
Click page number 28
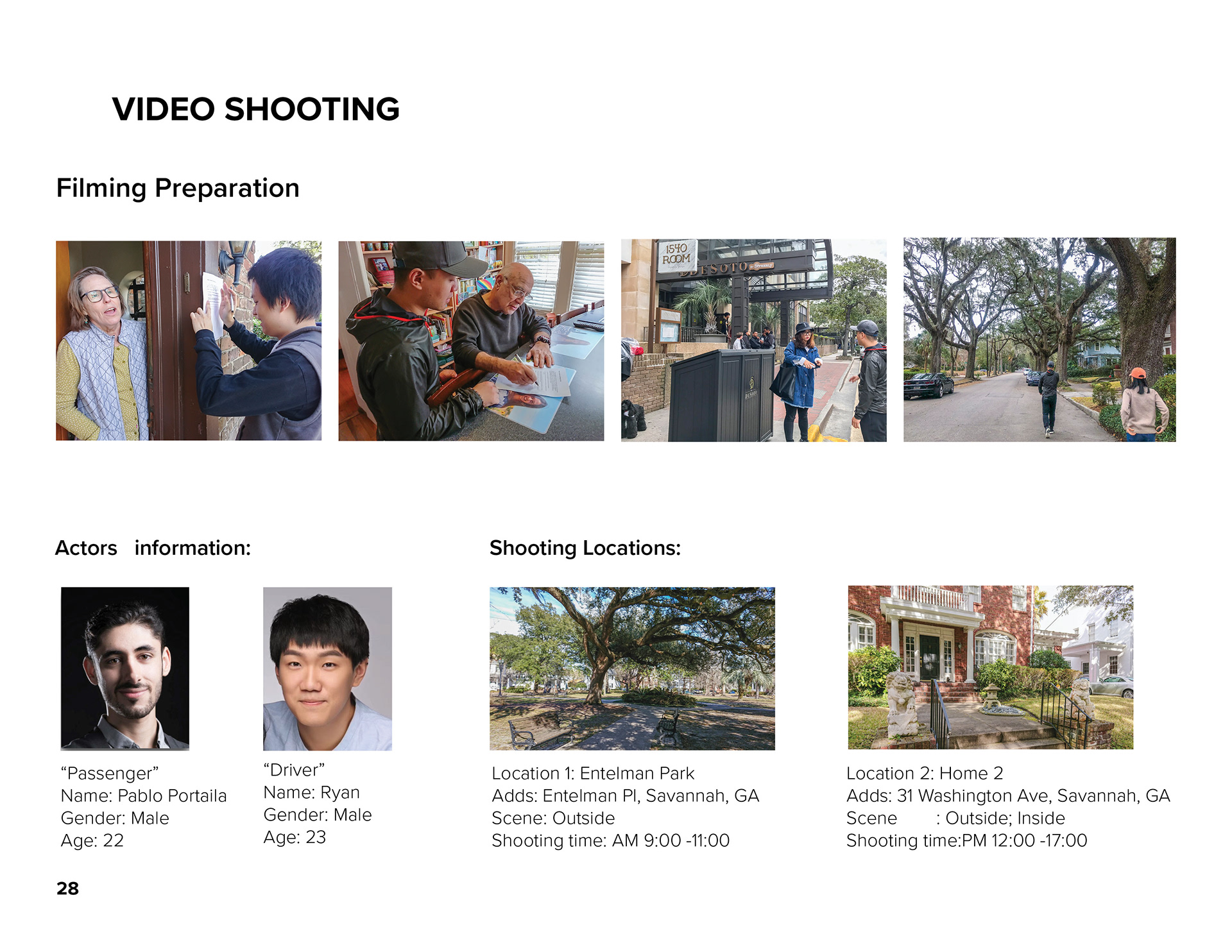(67, 888)
